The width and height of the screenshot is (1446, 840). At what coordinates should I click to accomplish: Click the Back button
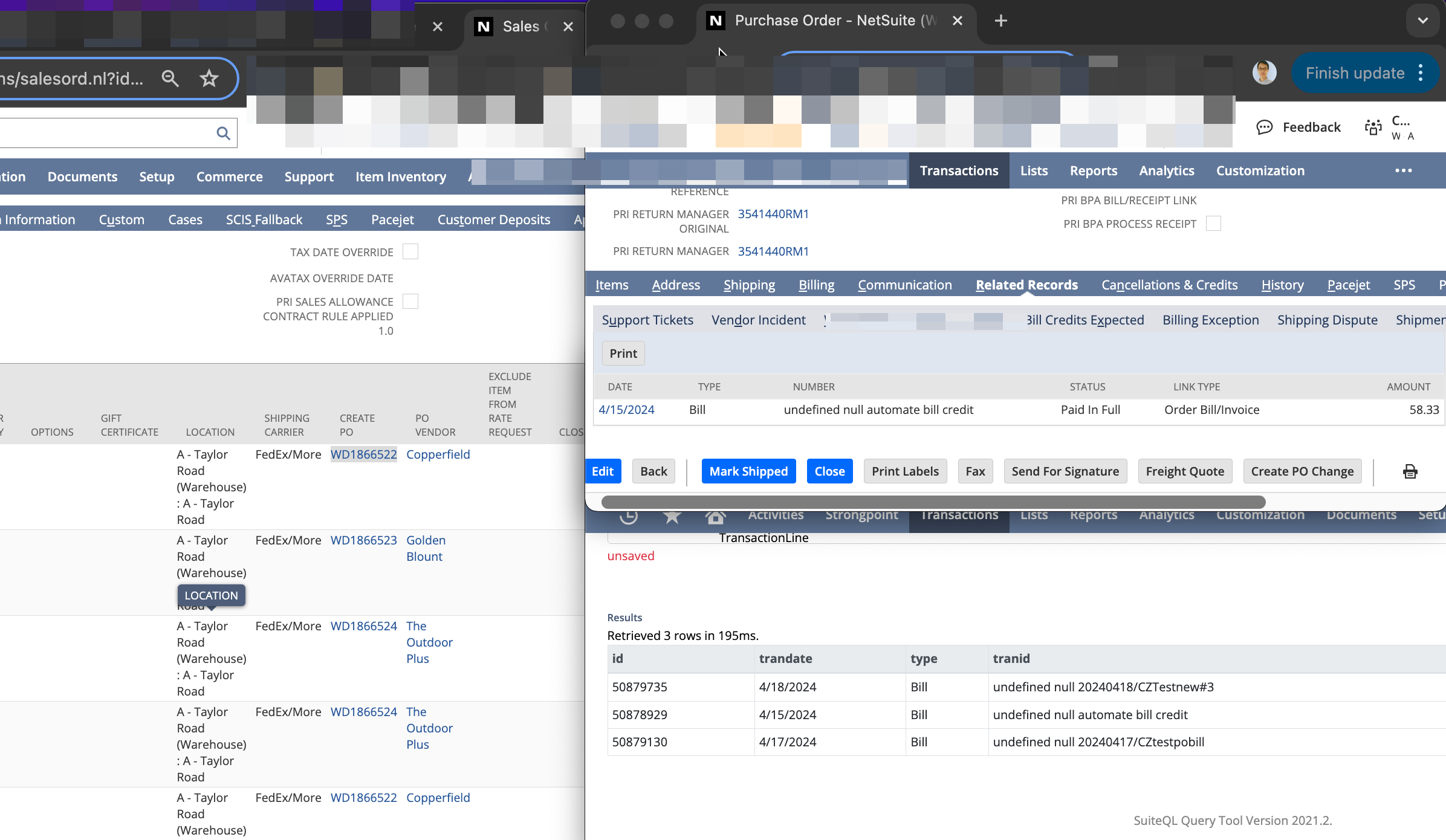(654, 471)
